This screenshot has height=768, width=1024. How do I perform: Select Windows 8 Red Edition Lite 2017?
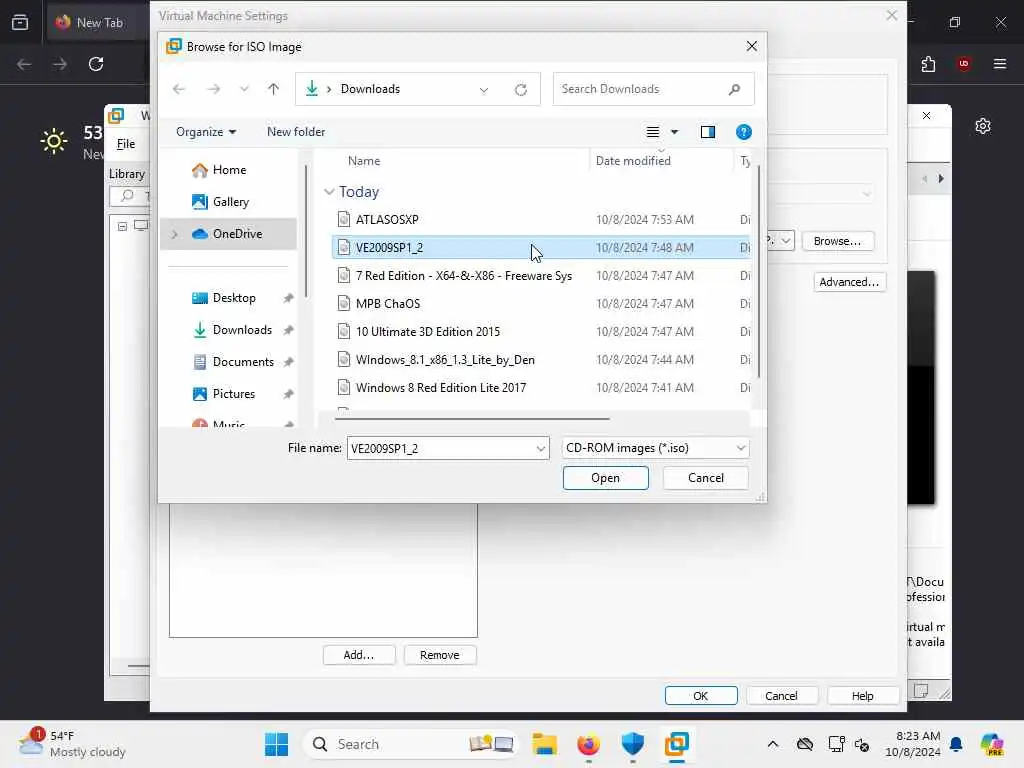(x=541, y=389)
